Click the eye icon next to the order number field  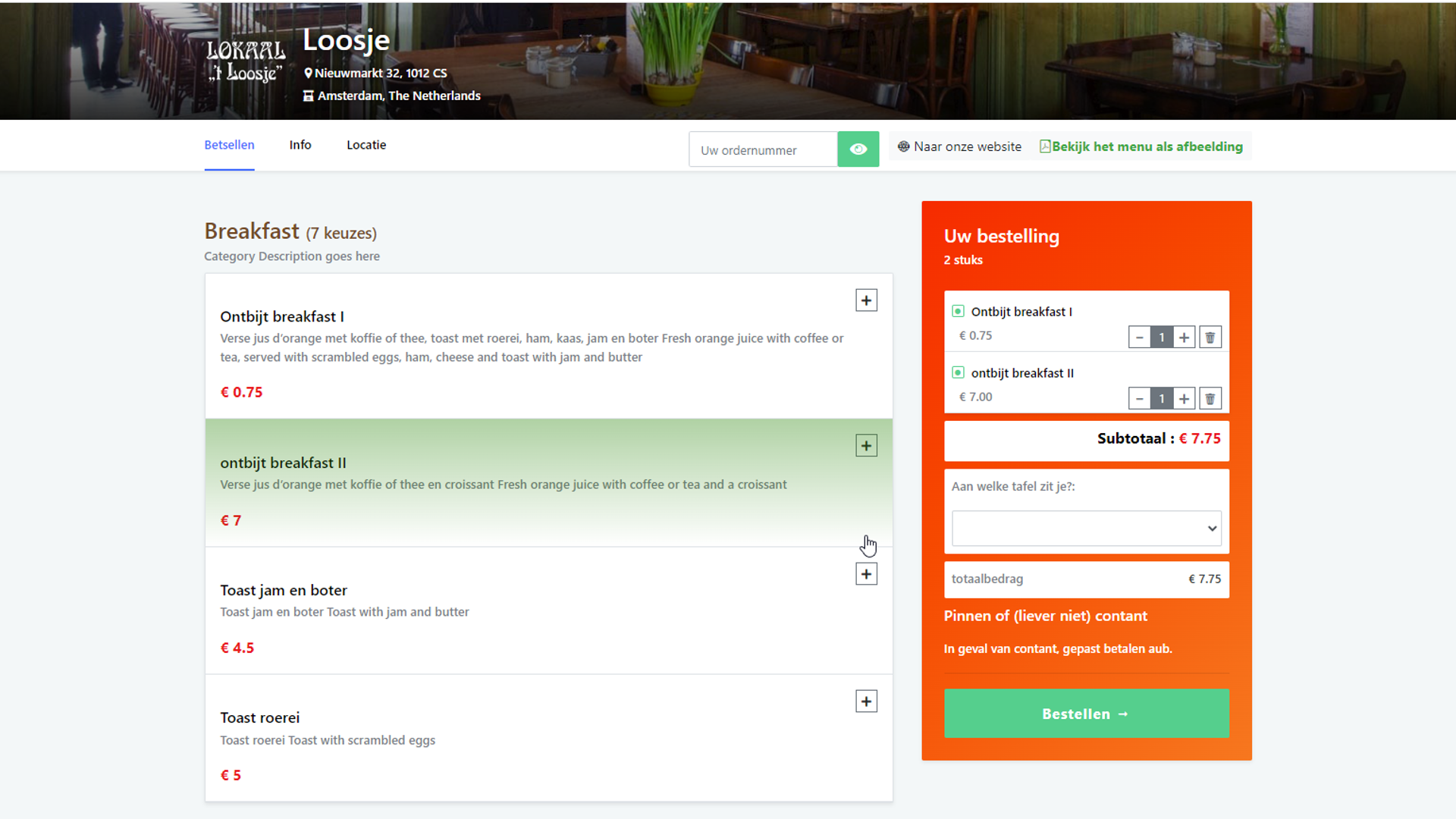[858, 149]
